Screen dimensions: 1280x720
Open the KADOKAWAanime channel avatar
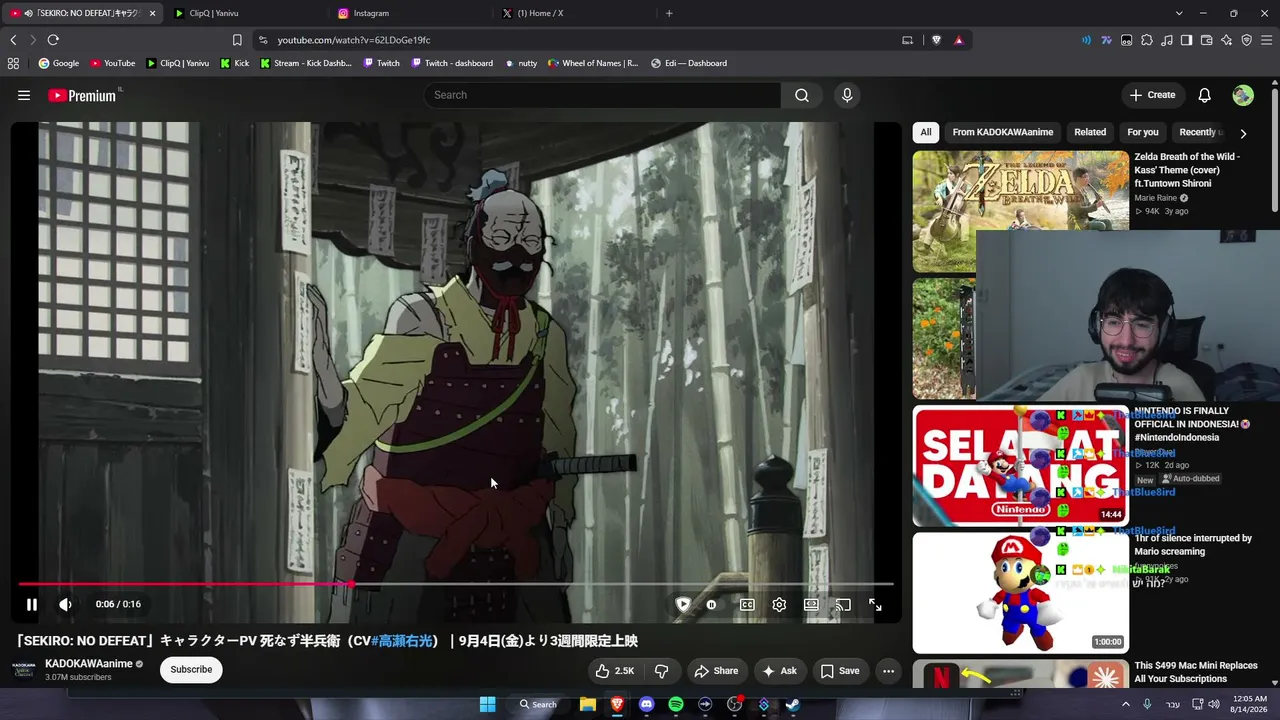[24, 670]
